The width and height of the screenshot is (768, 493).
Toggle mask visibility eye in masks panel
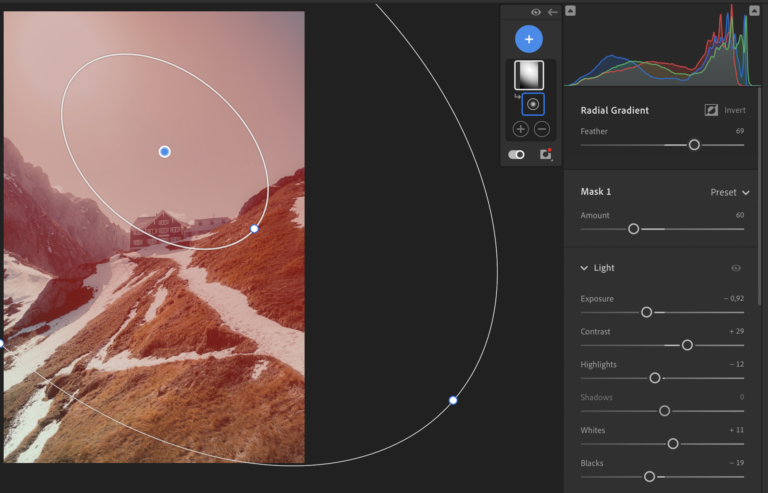[536, 12]
